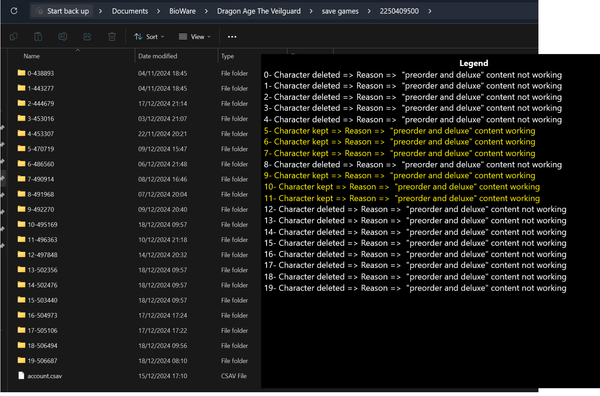600x396 pixels.
Task: Select folder icon of 11-496363
Action: pyautogui.click(x=21, y=239)
